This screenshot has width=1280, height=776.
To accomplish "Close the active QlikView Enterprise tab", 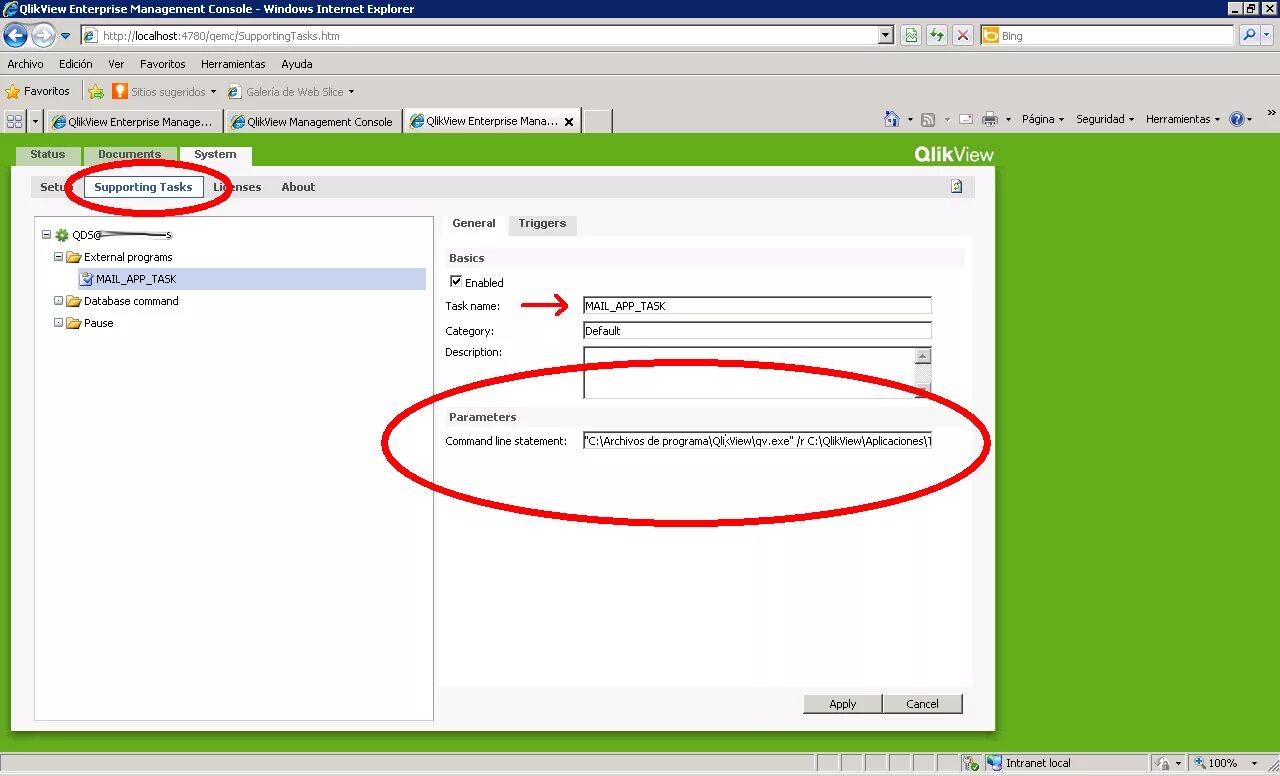I will (x=569, y=122).
